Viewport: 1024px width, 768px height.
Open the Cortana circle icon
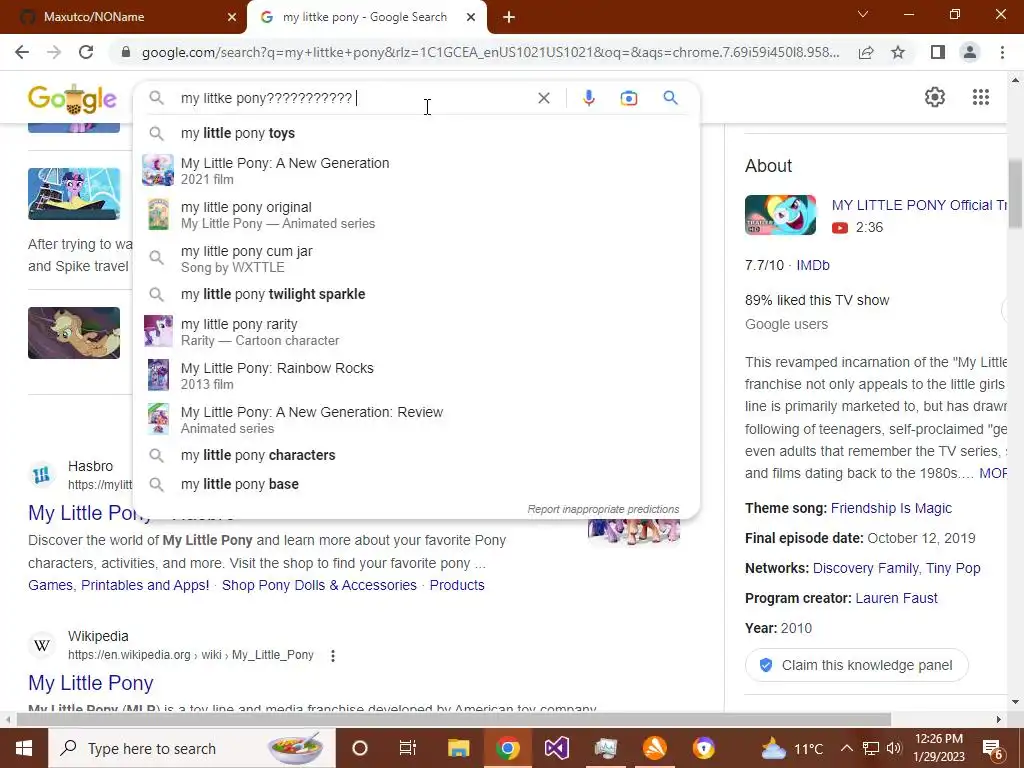(359, 748)
